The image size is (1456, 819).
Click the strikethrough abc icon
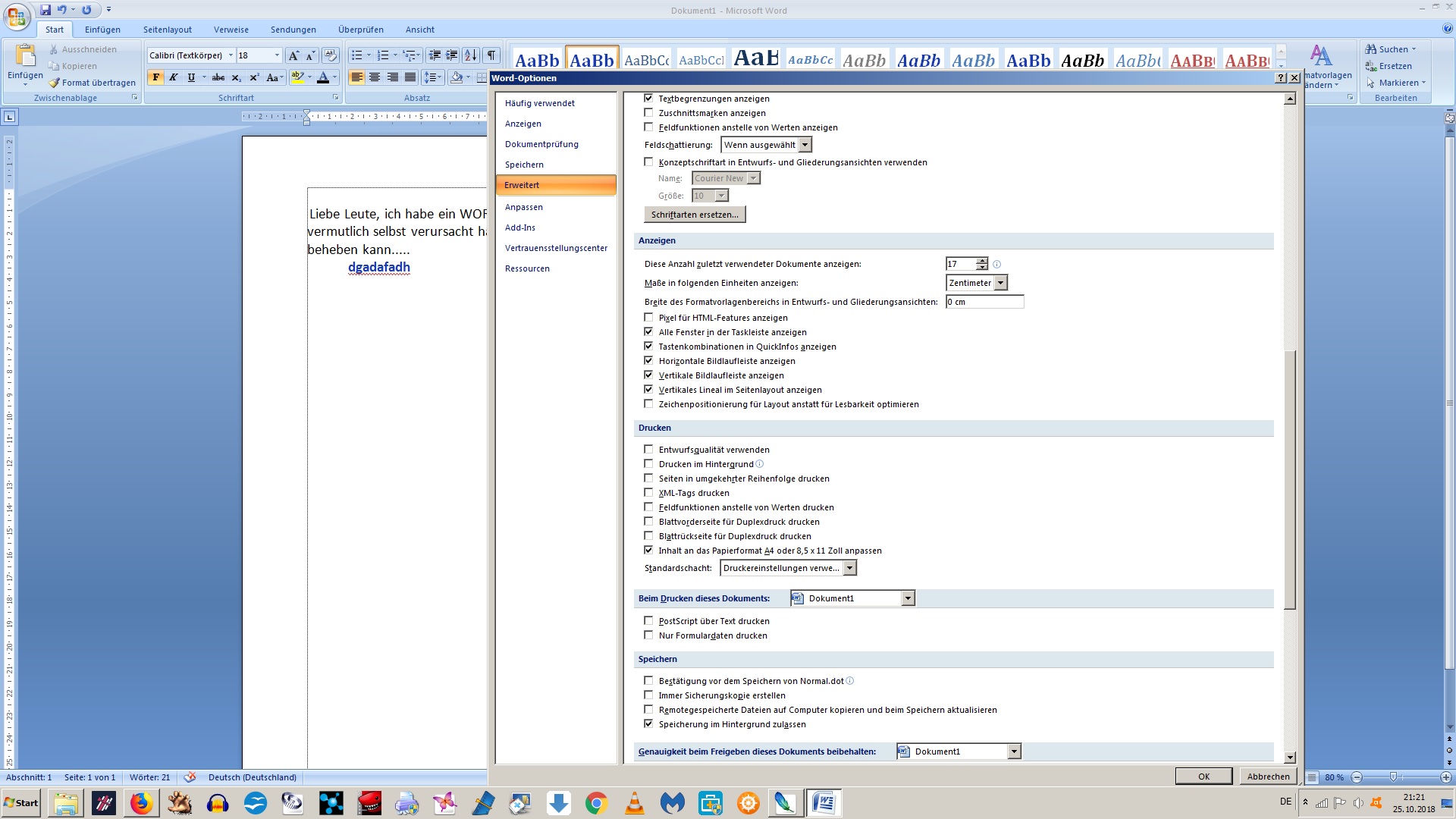pos(218,77)
